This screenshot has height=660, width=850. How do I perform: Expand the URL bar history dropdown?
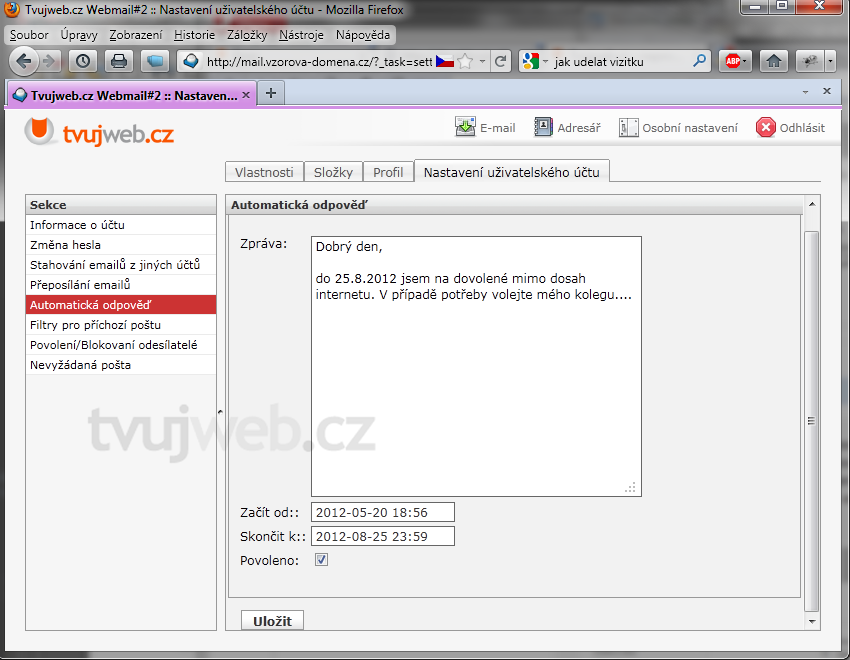(x=483, y=61)
